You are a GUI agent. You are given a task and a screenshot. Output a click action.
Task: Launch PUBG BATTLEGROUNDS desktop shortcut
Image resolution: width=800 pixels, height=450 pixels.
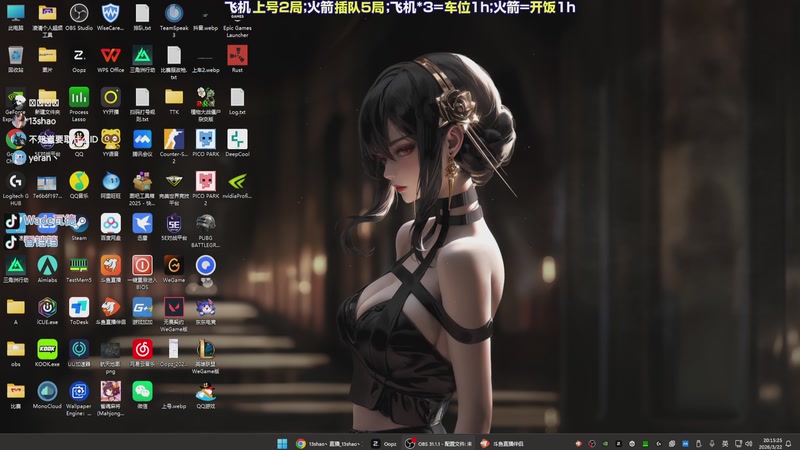point(206,223)
